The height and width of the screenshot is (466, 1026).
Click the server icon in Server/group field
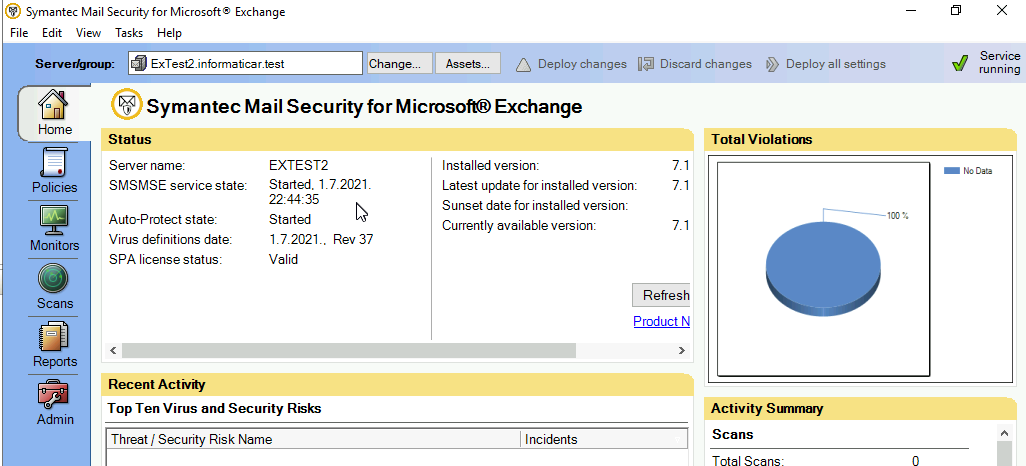click(x=139, y=63)
